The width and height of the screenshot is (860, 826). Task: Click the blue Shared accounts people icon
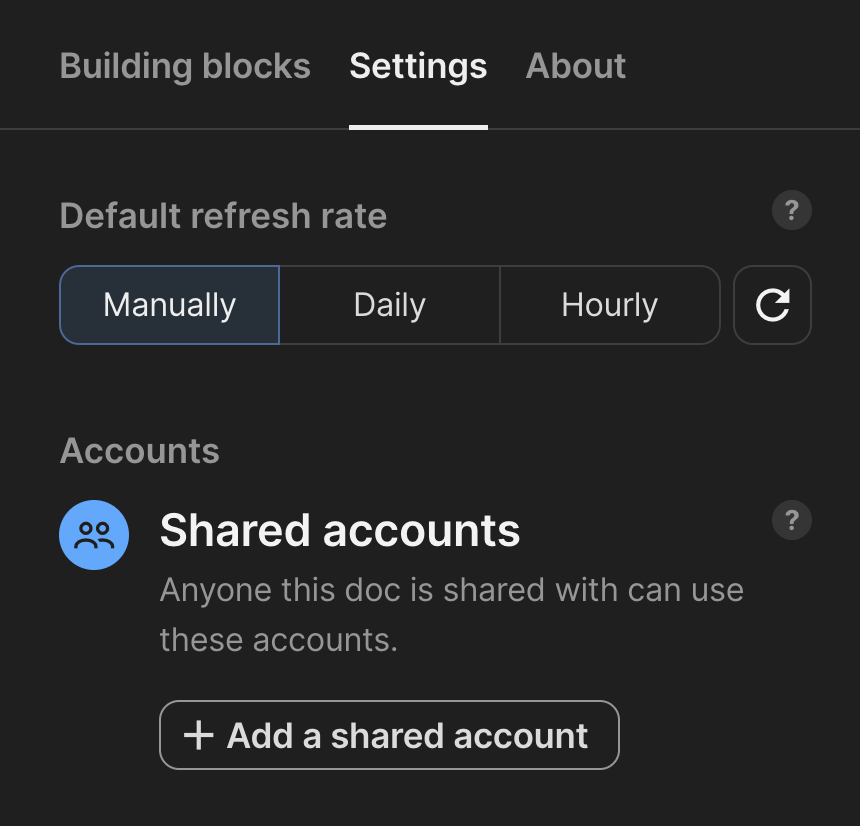tap(94, 535)
